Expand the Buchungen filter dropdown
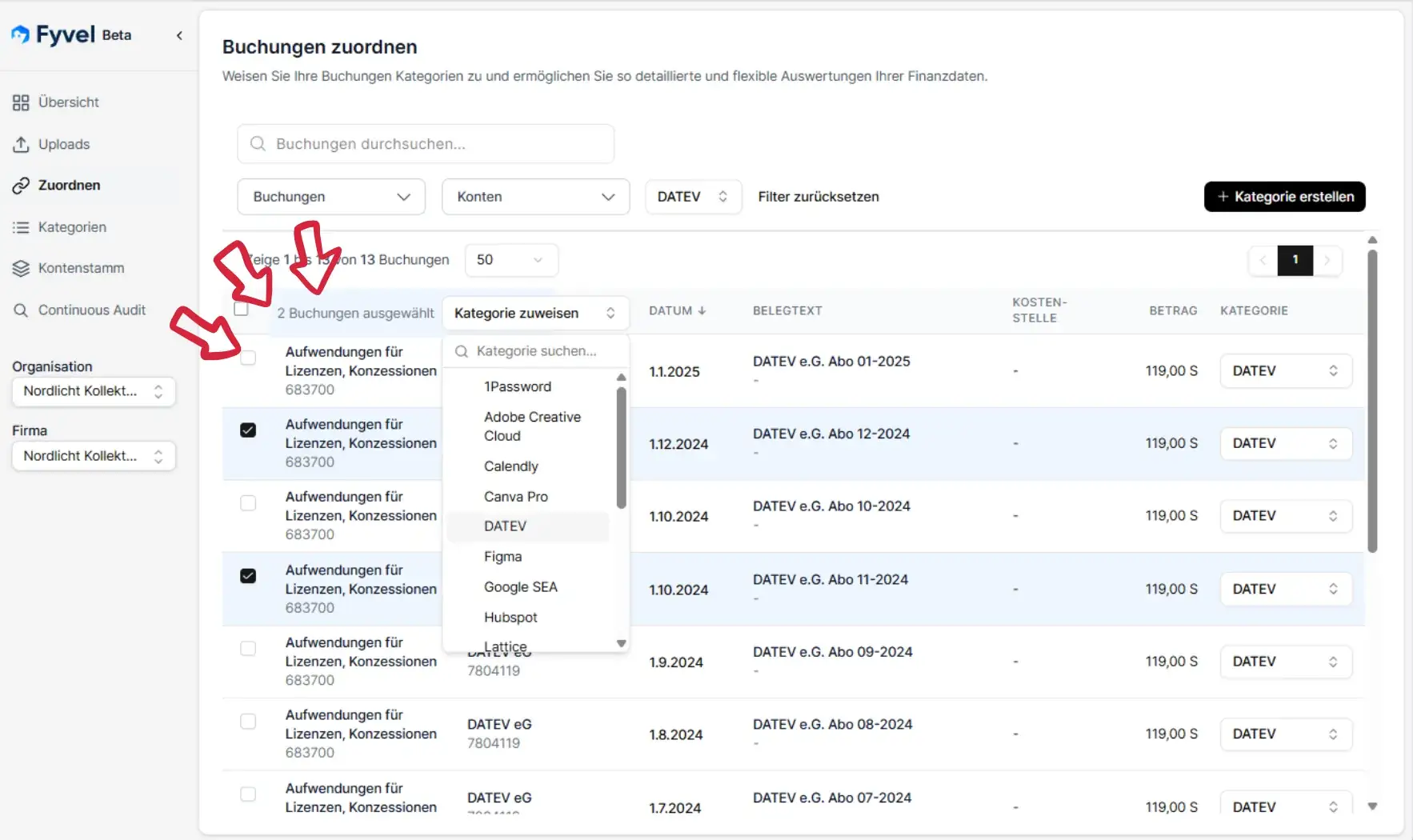Viewport: 1413px width, 840px height. [331, 197]
